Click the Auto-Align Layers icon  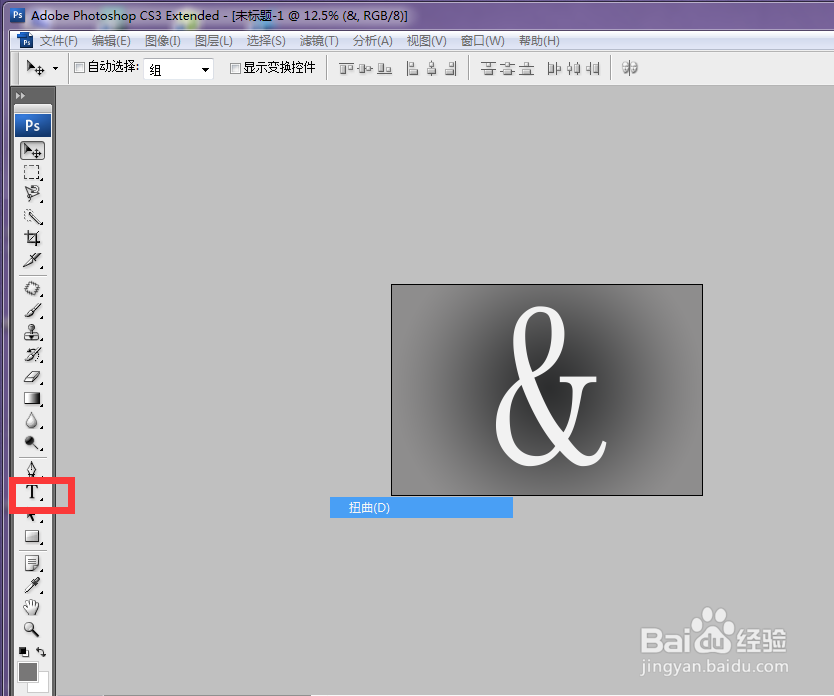coord(630,68)
